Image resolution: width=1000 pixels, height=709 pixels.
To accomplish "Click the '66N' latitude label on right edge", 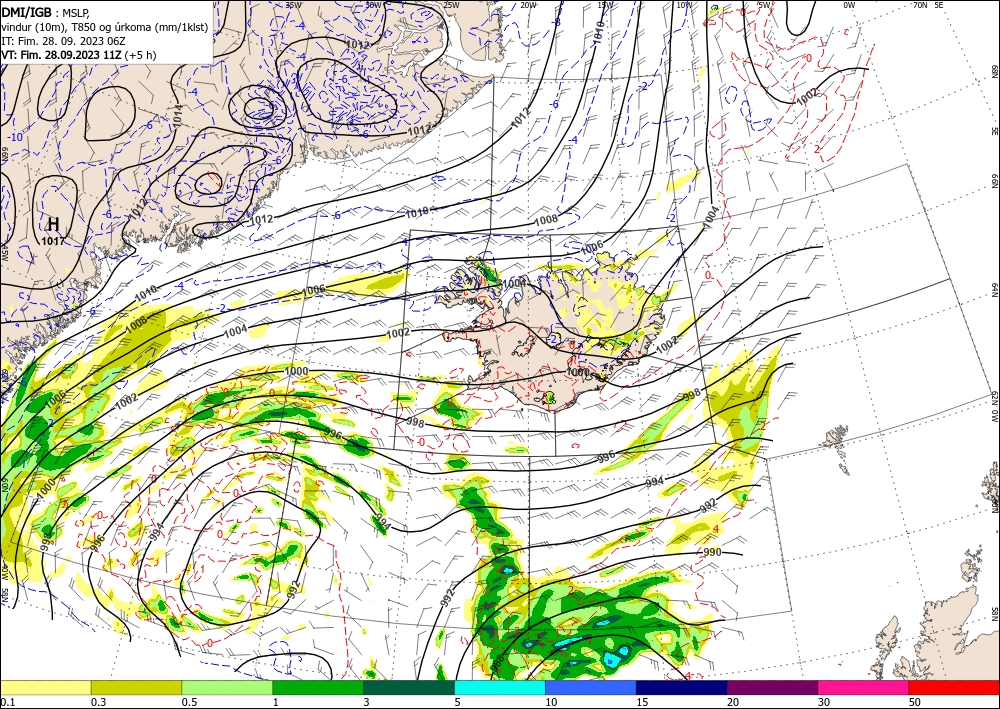I will (995, 181).
